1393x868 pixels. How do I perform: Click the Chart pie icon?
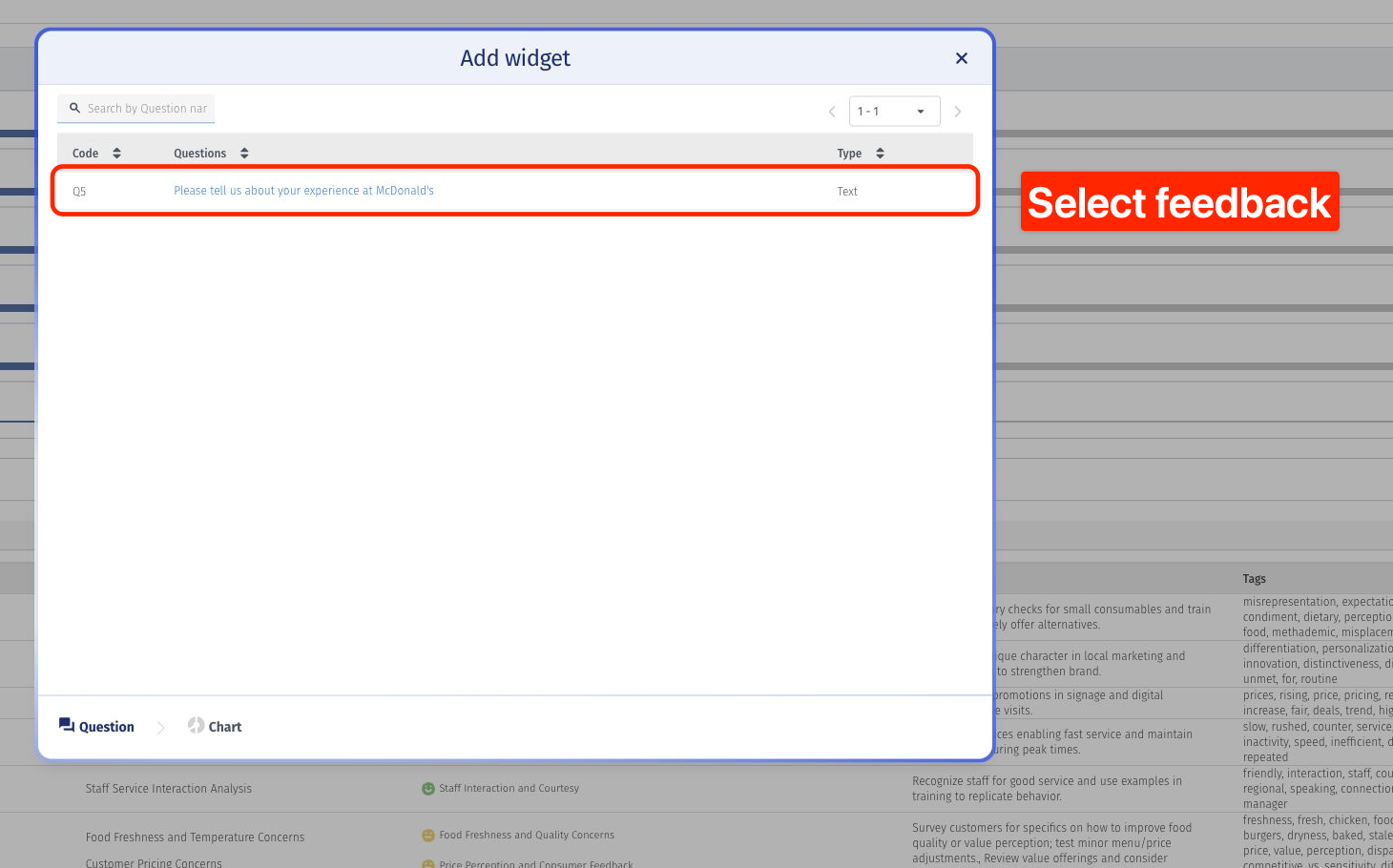(196, 725)
